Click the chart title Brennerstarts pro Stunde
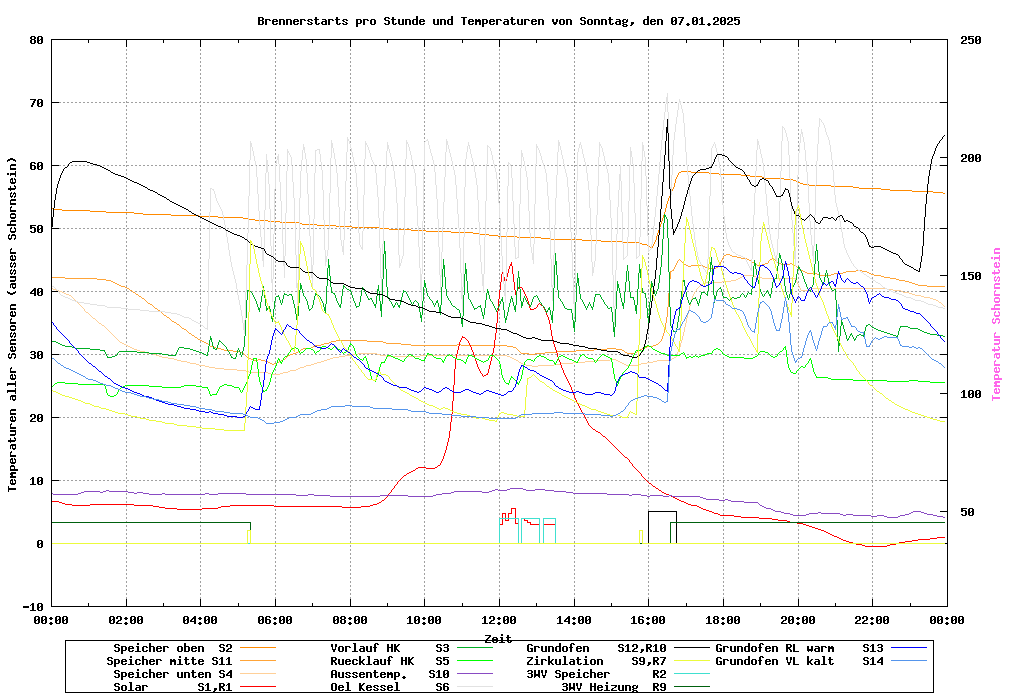 pos(498,21)
